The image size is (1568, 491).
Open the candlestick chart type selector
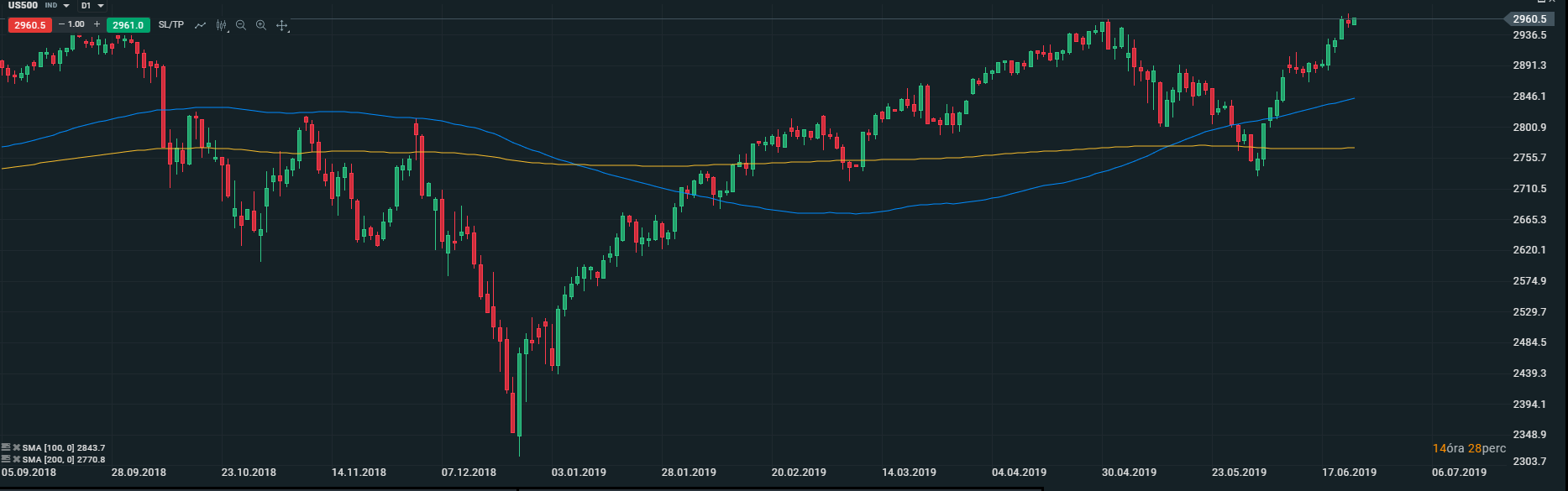tap(221, 25)
